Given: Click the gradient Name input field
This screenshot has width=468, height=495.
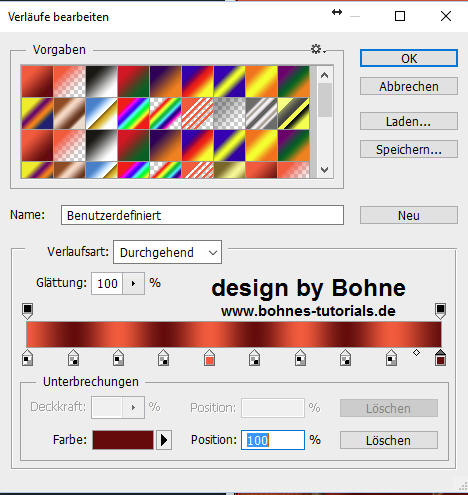Looking at the screenshot, I should (202, 215).
